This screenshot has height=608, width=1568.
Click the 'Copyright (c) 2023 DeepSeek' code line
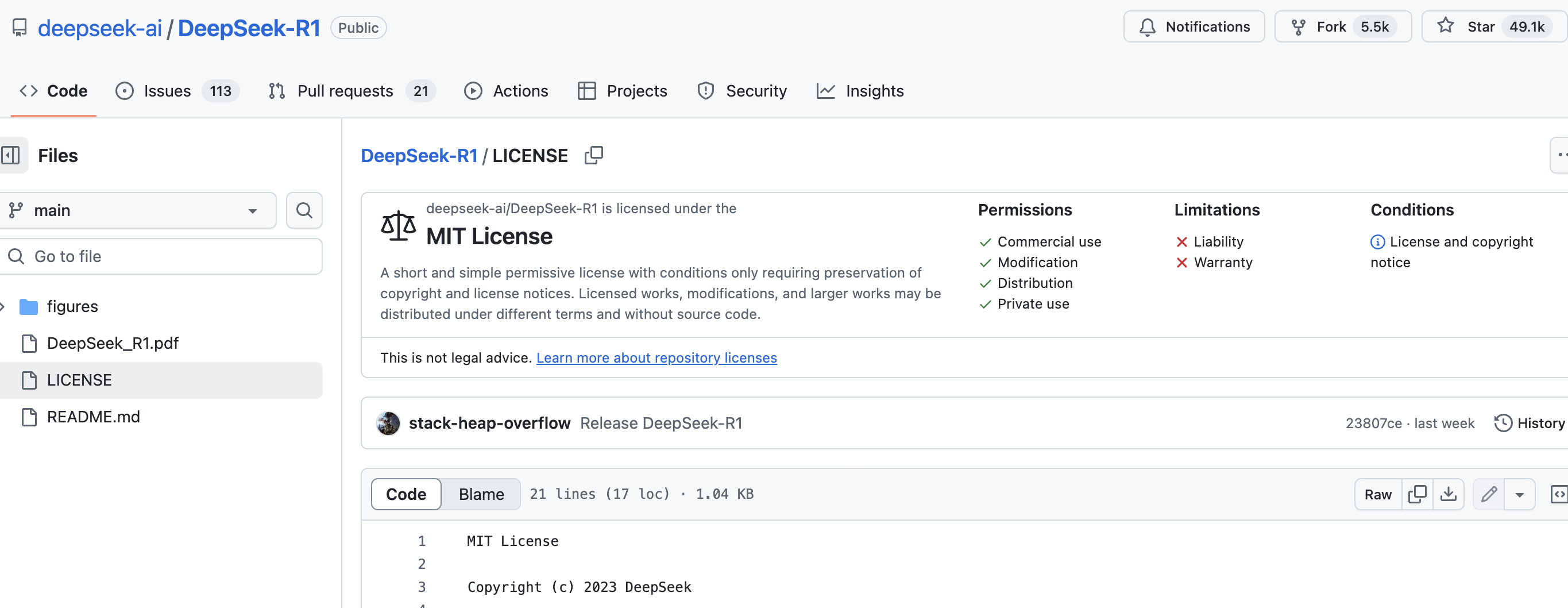tap(579, 587)
